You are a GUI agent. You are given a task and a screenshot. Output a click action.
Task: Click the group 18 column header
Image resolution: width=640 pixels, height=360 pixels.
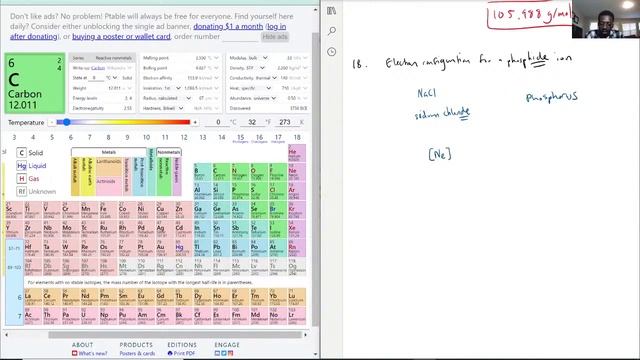click(x=297, y=137)
